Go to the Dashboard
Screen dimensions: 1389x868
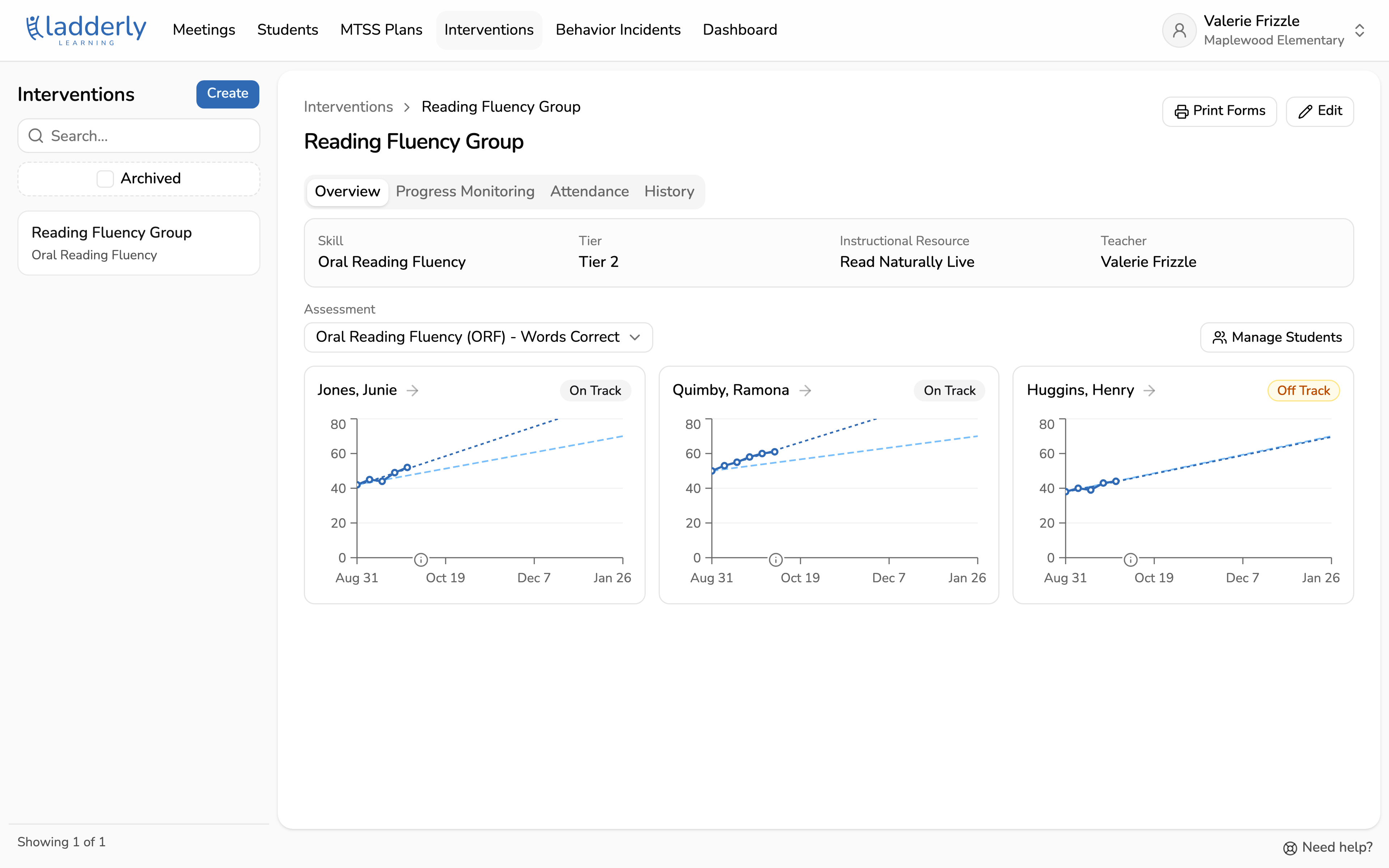coord(740,30)
